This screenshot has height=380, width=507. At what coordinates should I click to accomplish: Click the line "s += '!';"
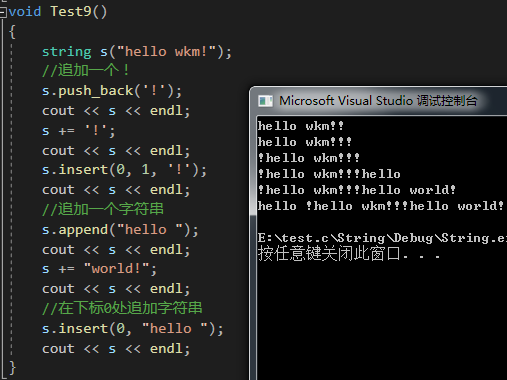click(79, 130)
